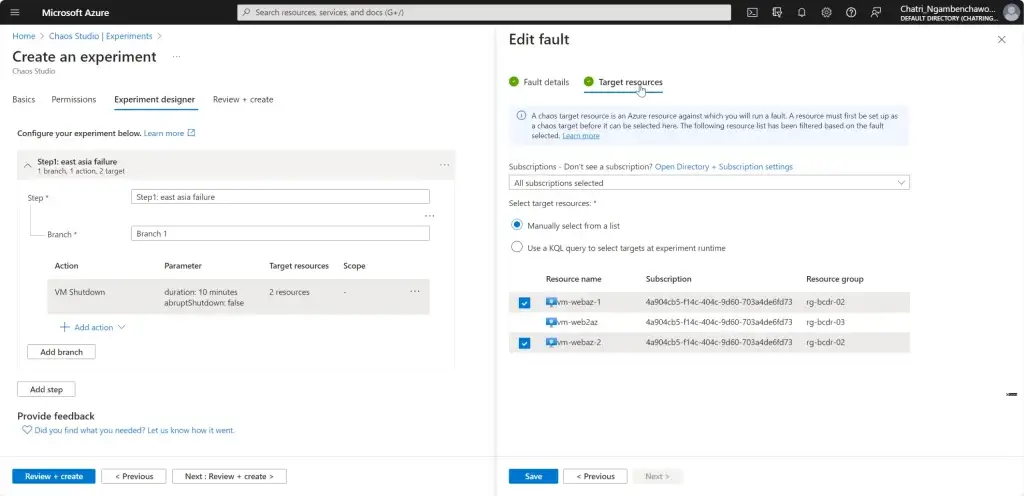Click the blue Review + create button

(x=54, y=476)
